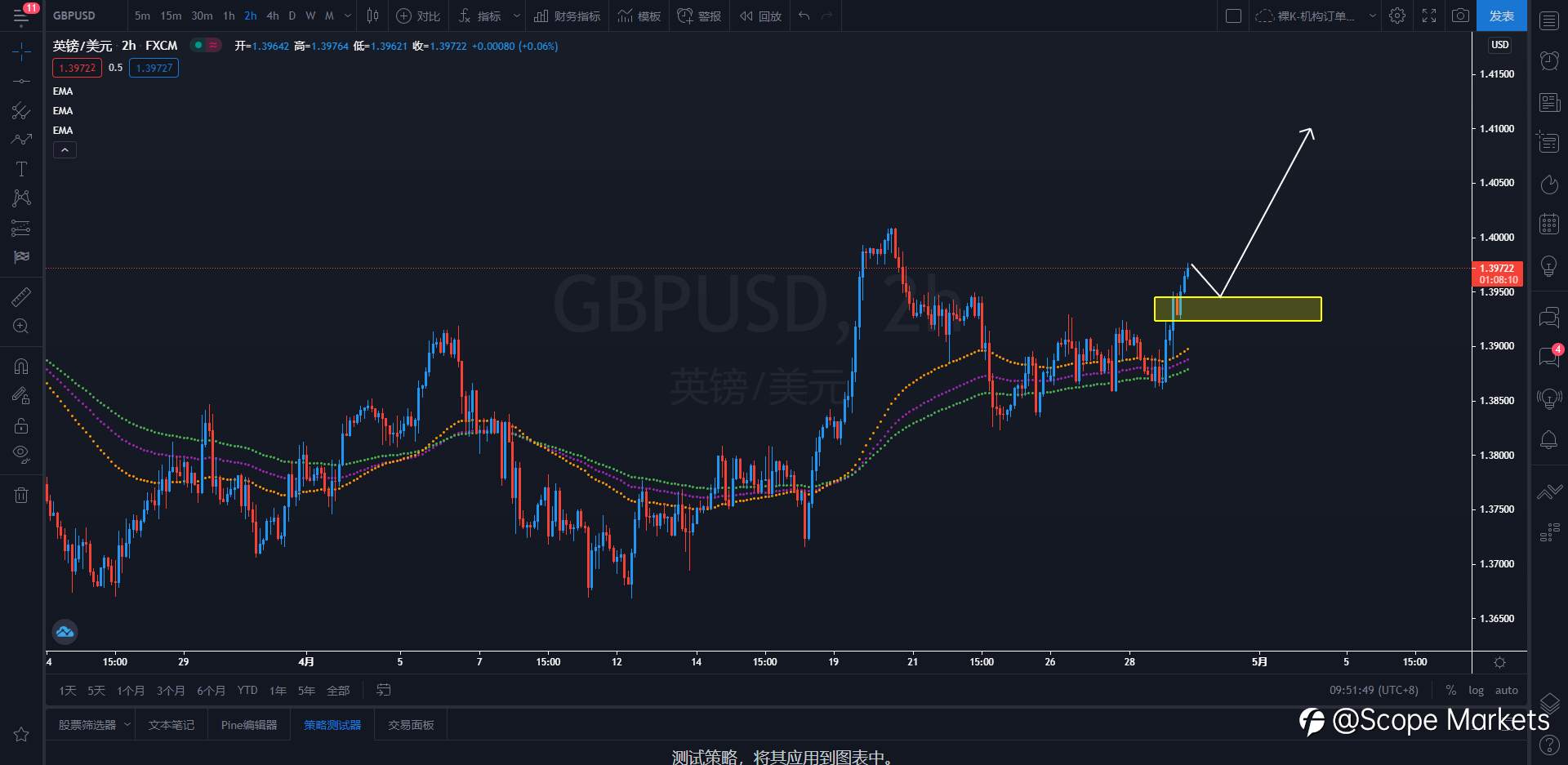
Task: Select the brush drawing tool
Action: (21, 140)
